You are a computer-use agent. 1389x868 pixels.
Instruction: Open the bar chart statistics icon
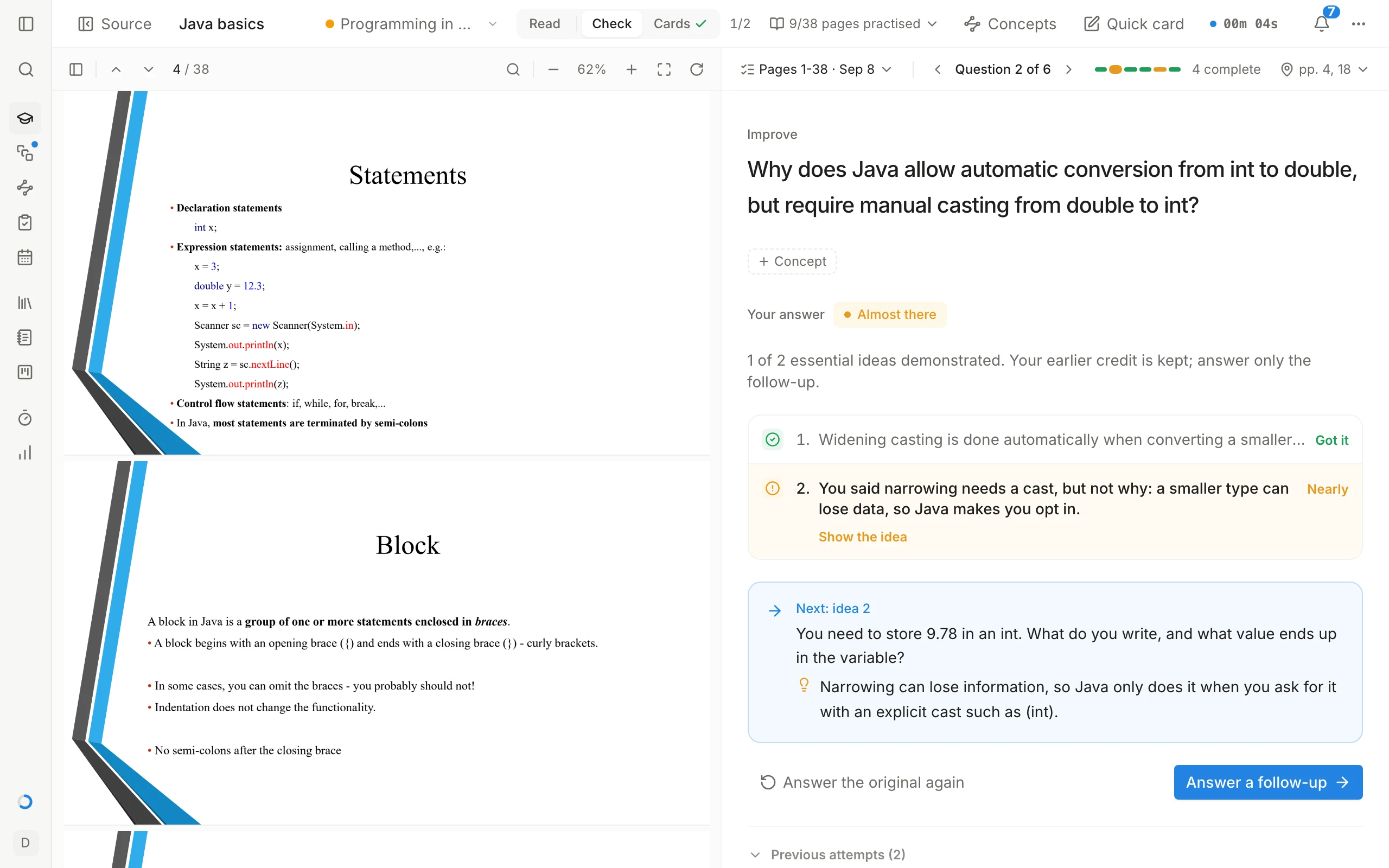[26, 452]
